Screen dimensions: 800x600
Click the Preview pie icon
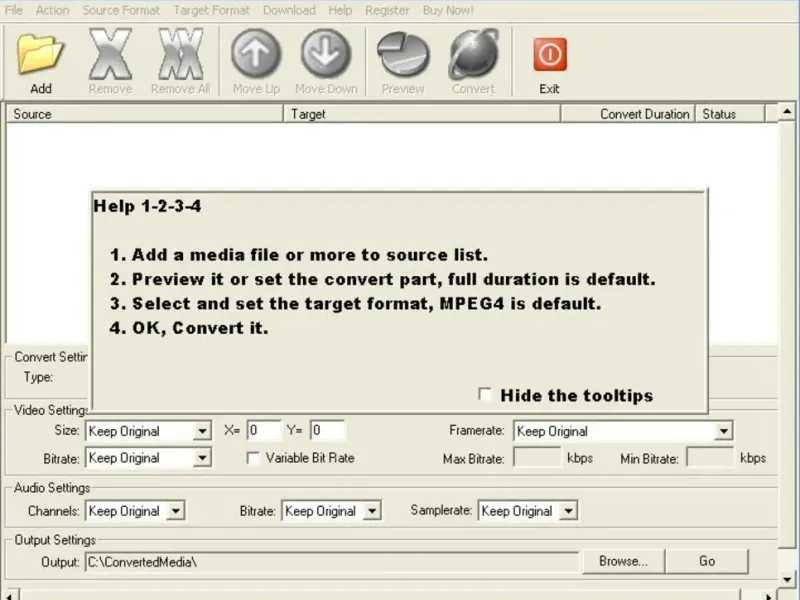[x=403, y=55]
